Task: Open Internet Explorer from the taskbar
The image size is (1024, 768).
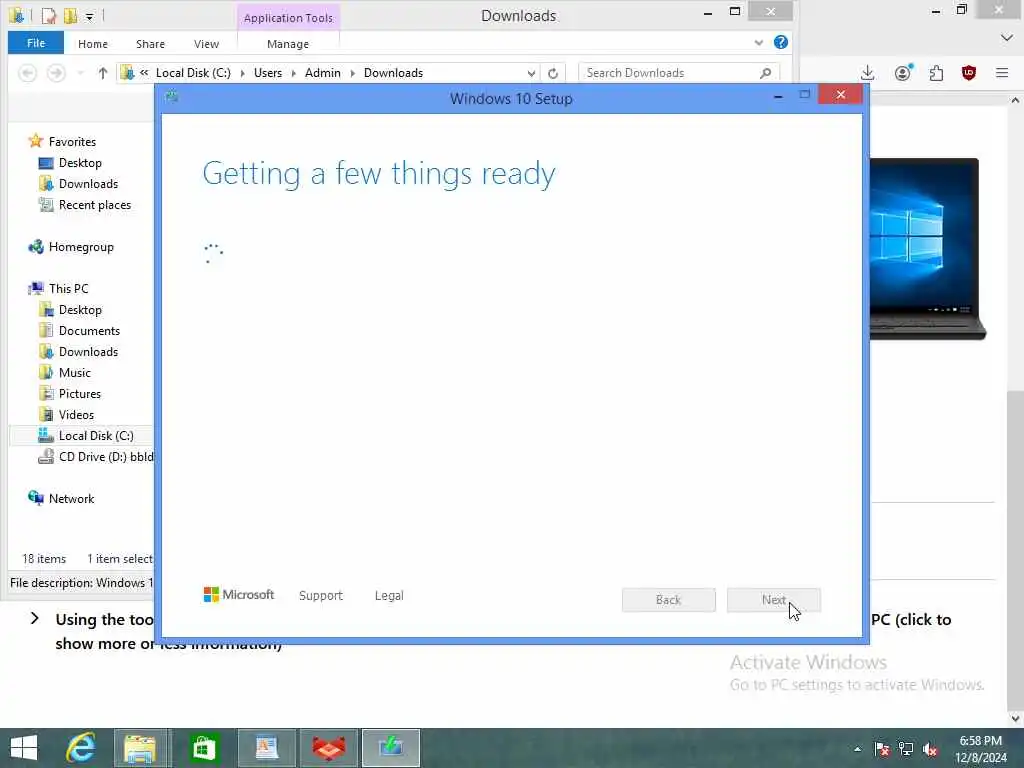Action: (x=80, y=748)
